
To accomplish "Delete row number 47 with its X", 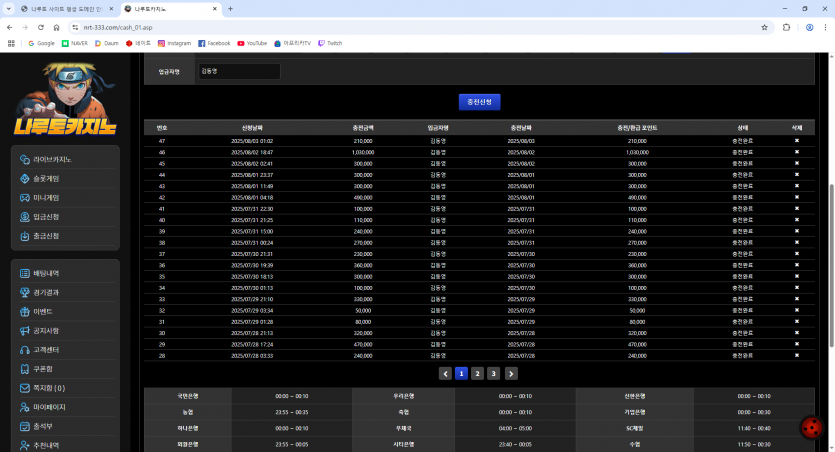I will tap(797, 141).
